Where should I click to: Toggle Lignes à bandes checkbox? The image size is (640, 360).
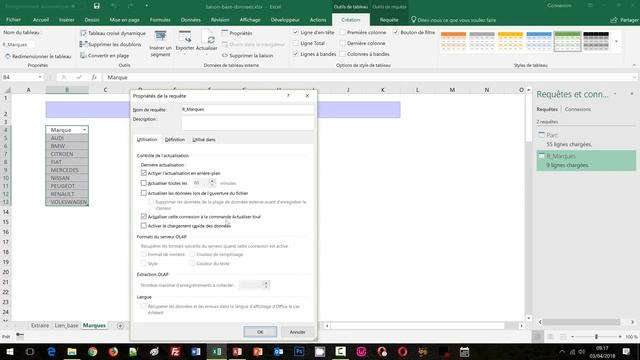(x=296, y=54)
